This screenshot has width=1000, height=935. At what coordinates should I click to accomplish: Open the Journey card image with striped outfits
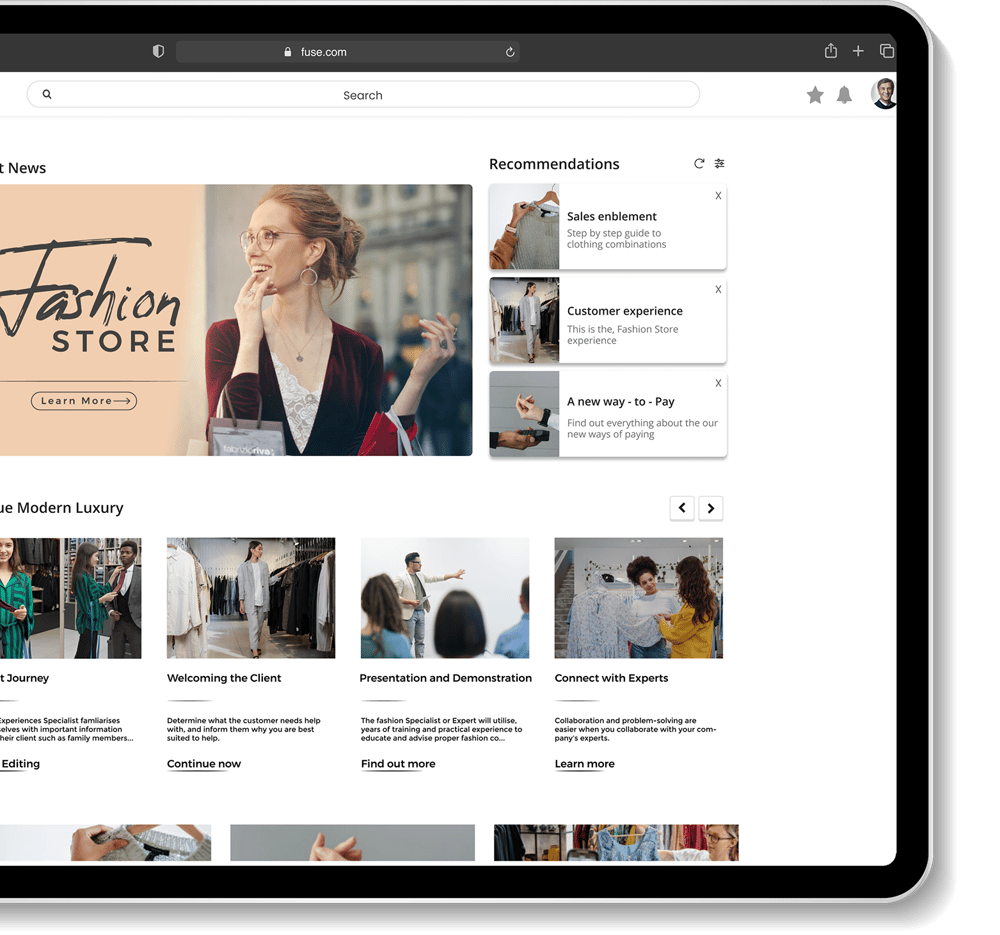[71, 598]
